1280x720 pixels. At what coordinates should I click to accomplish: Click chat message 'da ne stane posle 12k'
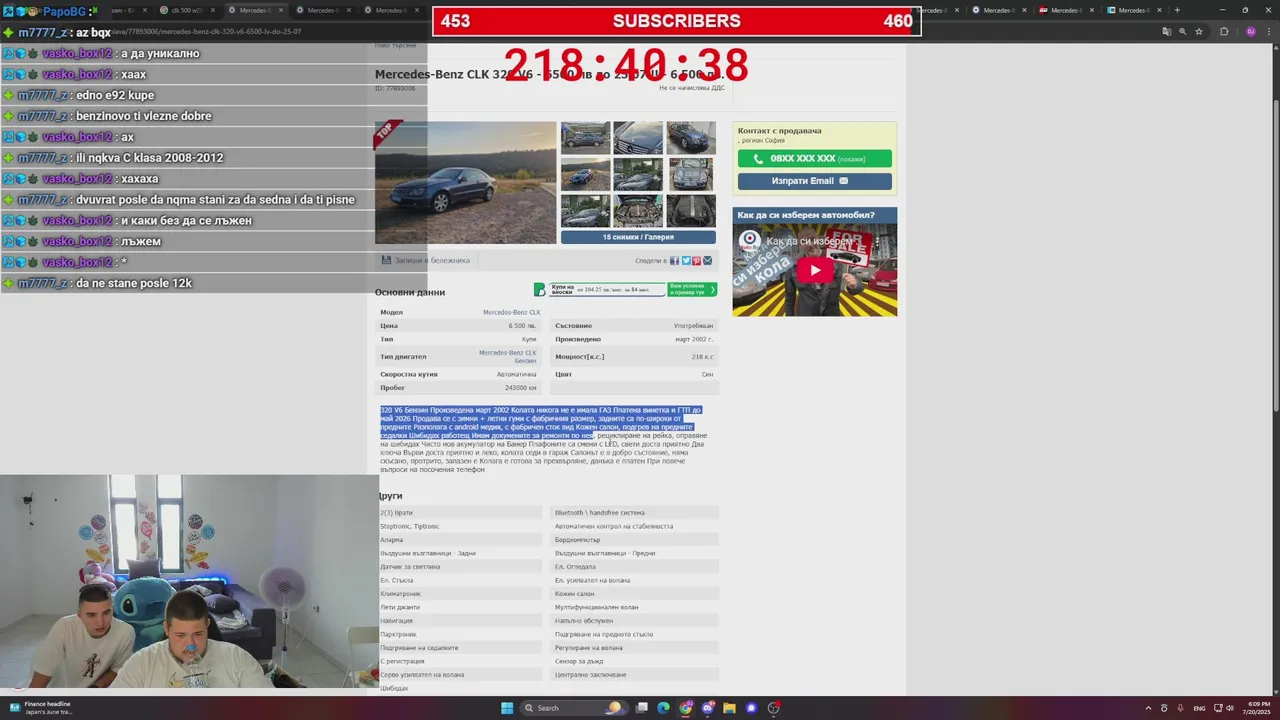(134, 283)
